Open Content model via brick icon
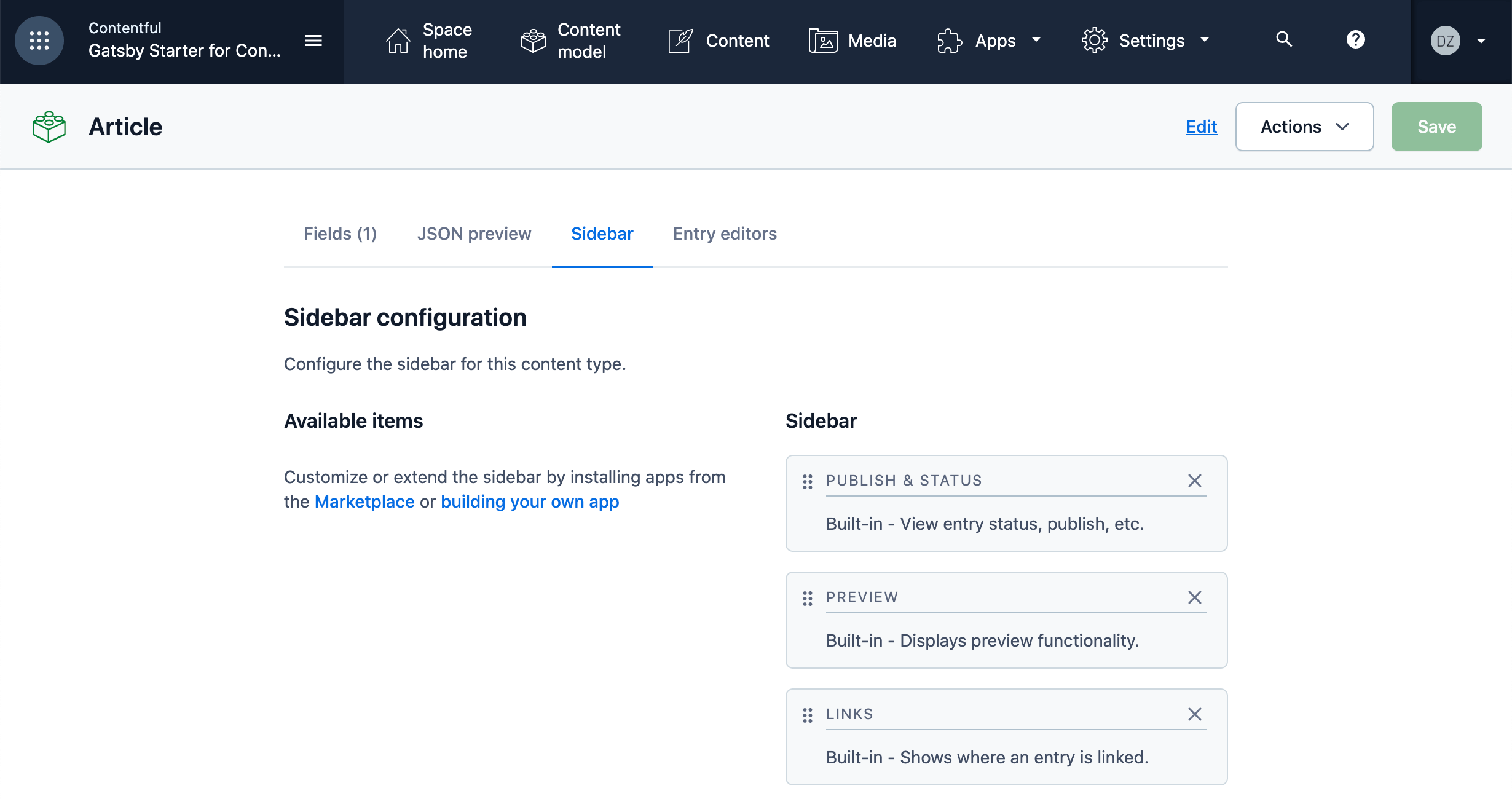The width and height of the screenshot is (1512, 799). click(532, 40)
